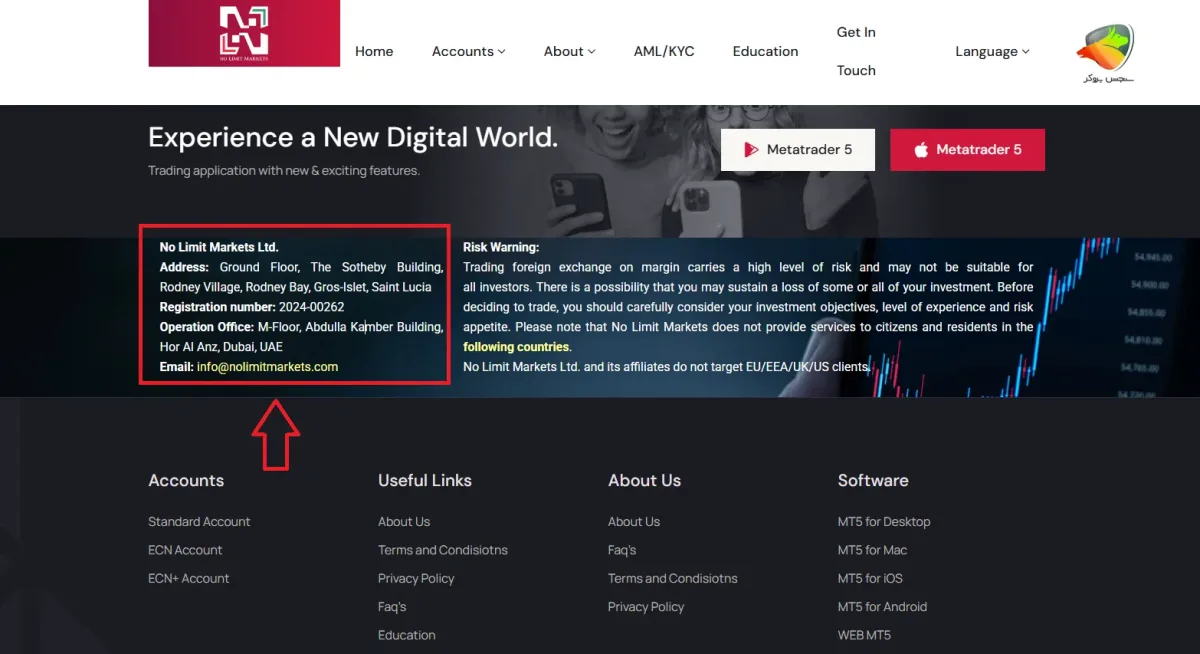The width and height of the screenshot is (1200, 654).
Task: Open the Get In Touch page
Action: pyautogui.click(x=856, y=51)
